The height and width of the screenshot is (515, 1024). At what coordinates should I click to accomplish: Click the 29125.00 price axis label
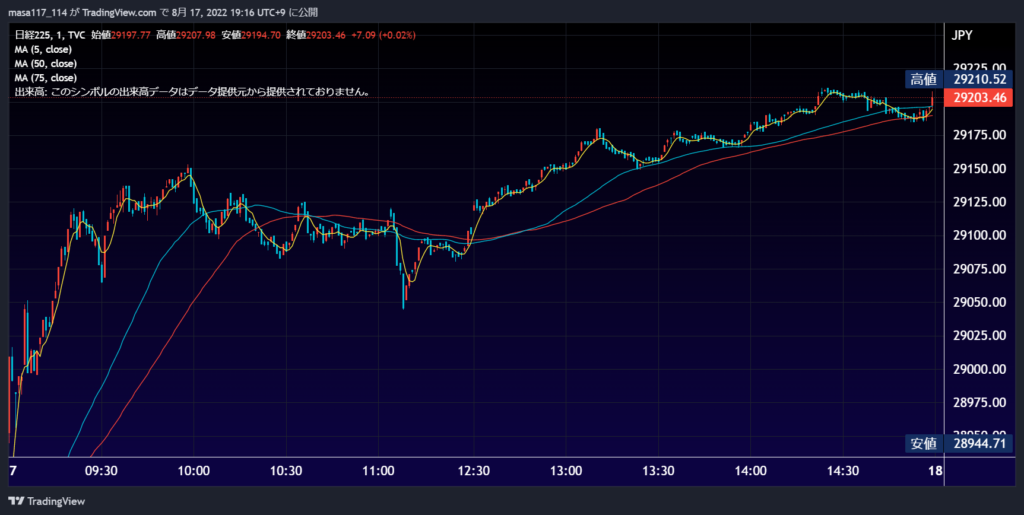coord(980,202)
